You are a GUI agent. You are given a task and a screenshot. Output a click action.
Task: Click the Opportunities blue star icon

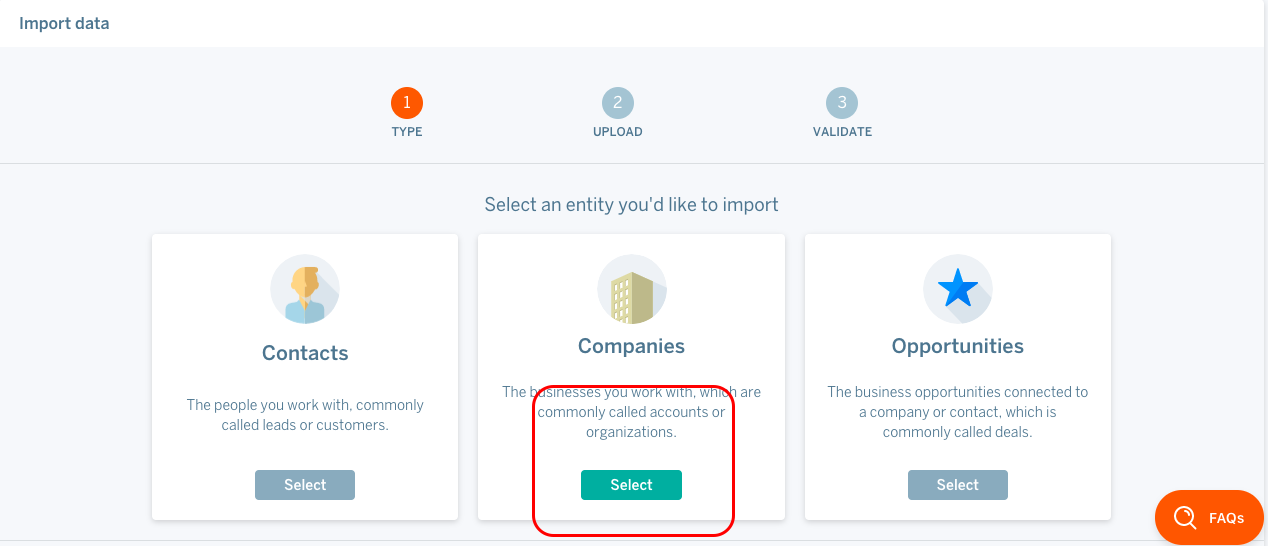coord(958,289)
